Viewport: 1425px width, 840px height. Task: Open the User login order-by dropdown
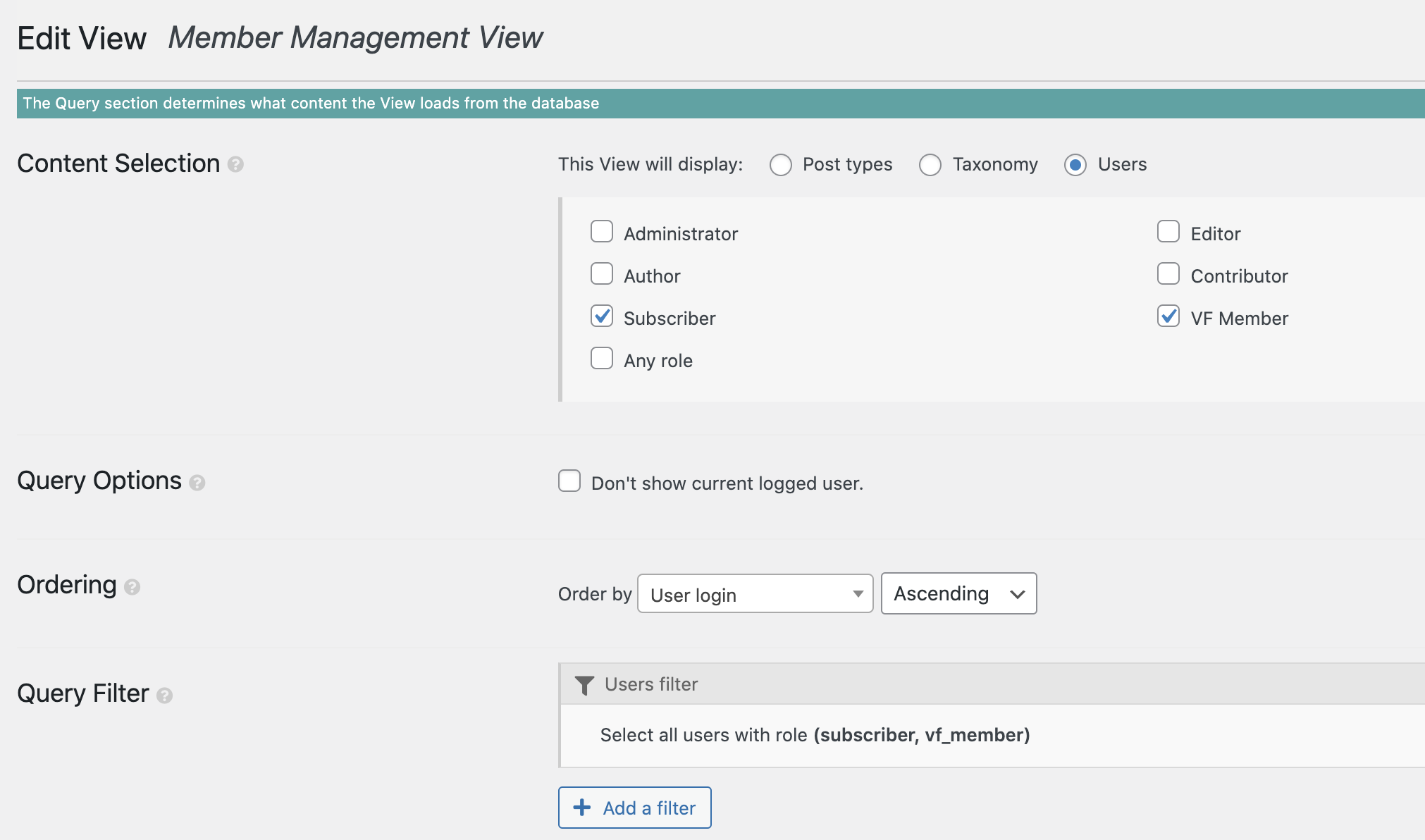(x=755, y=593)
